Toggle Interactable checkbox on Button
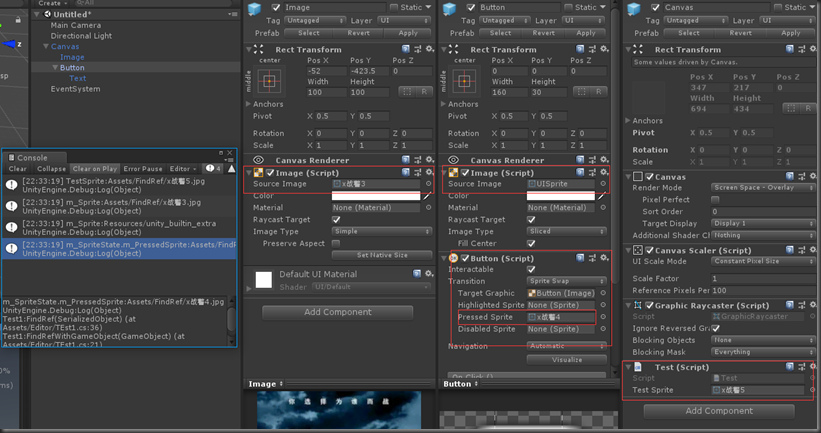This screenshot has width=821, height=433. point(531,269)
